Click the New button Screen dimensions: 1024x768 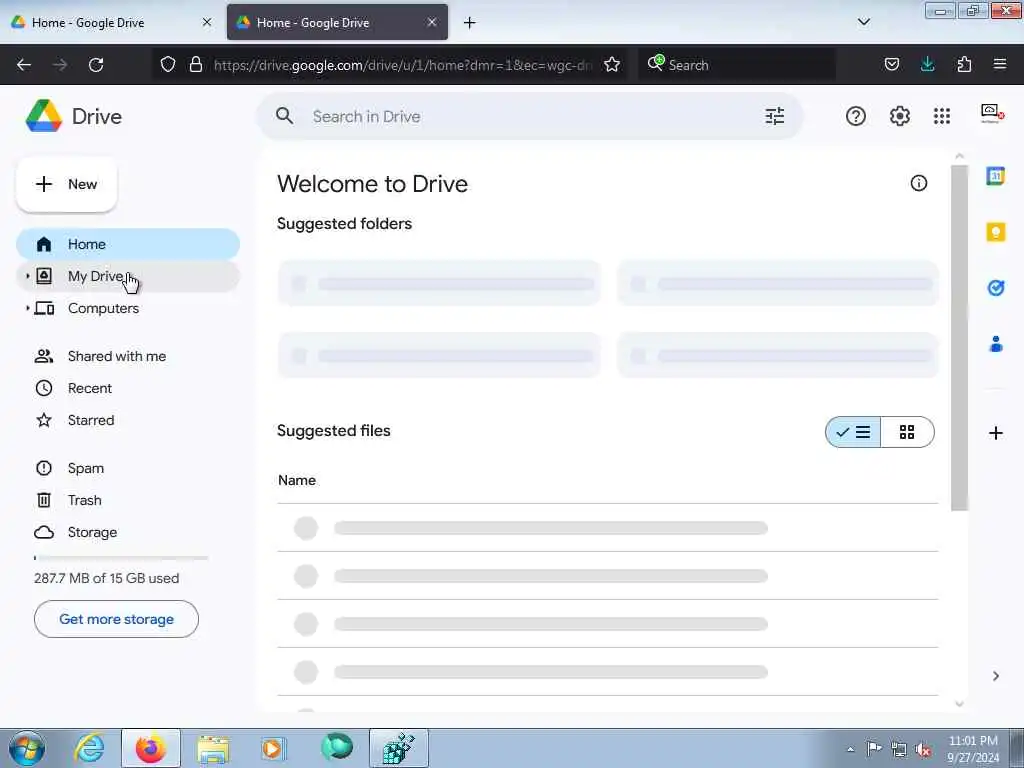tap(67, 184)
